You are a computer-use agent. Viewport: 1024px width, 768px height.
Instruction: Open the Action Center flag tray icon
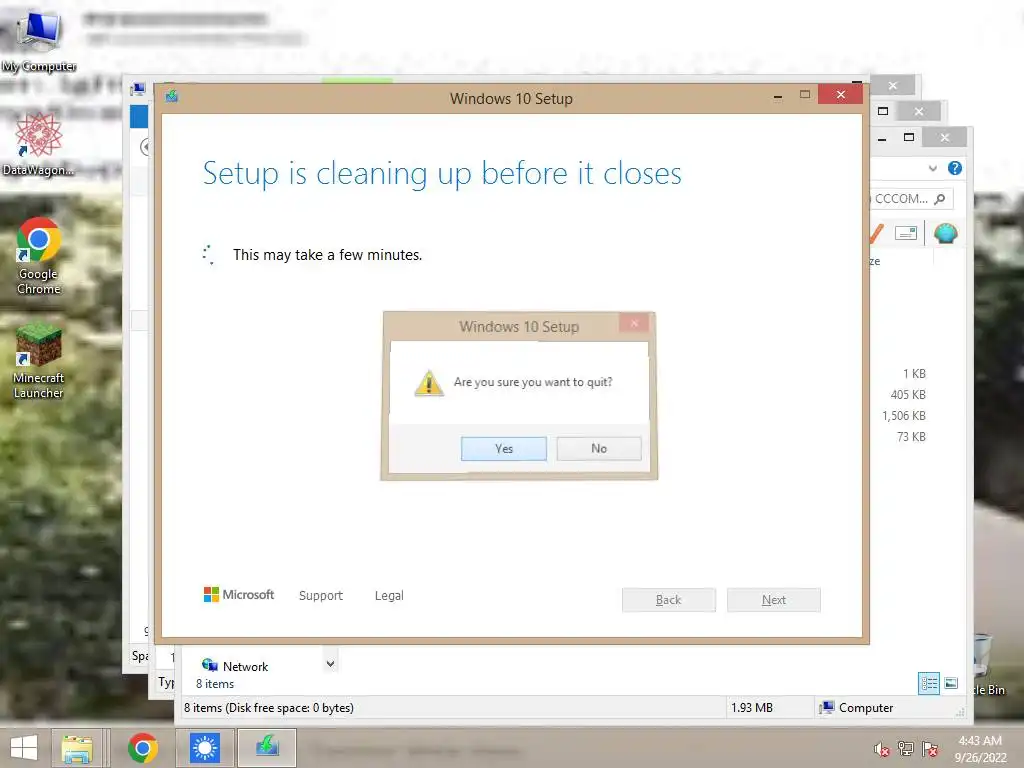(930, 748)
